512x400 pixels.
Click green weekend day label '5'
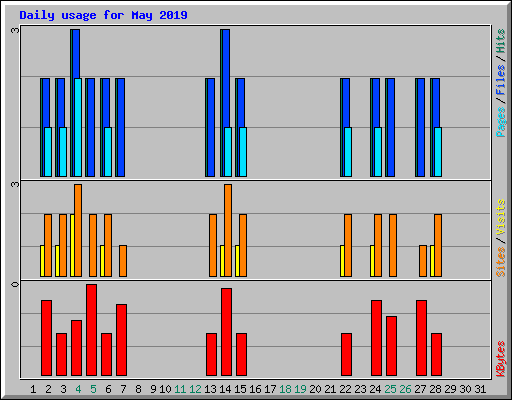pyautogui.click(x=93, y=389)
